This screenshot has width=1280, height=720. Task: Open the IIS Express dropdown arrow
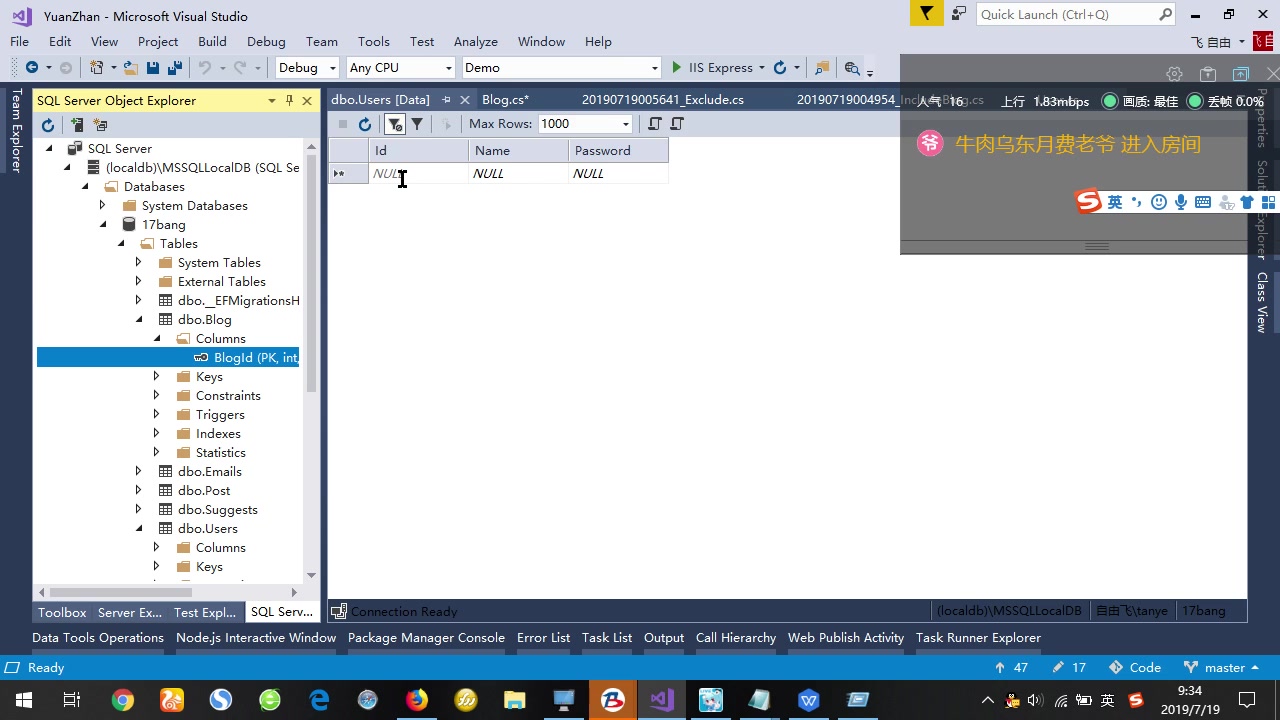(762, 68)
